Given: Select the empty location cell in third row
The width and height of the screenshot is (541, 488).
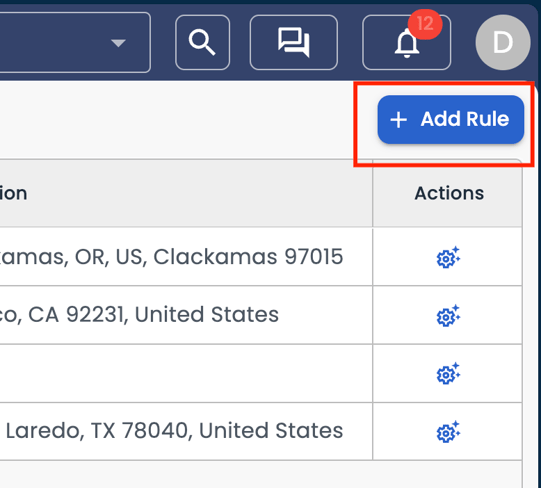Looking at the screenshot, I should 186,373.
